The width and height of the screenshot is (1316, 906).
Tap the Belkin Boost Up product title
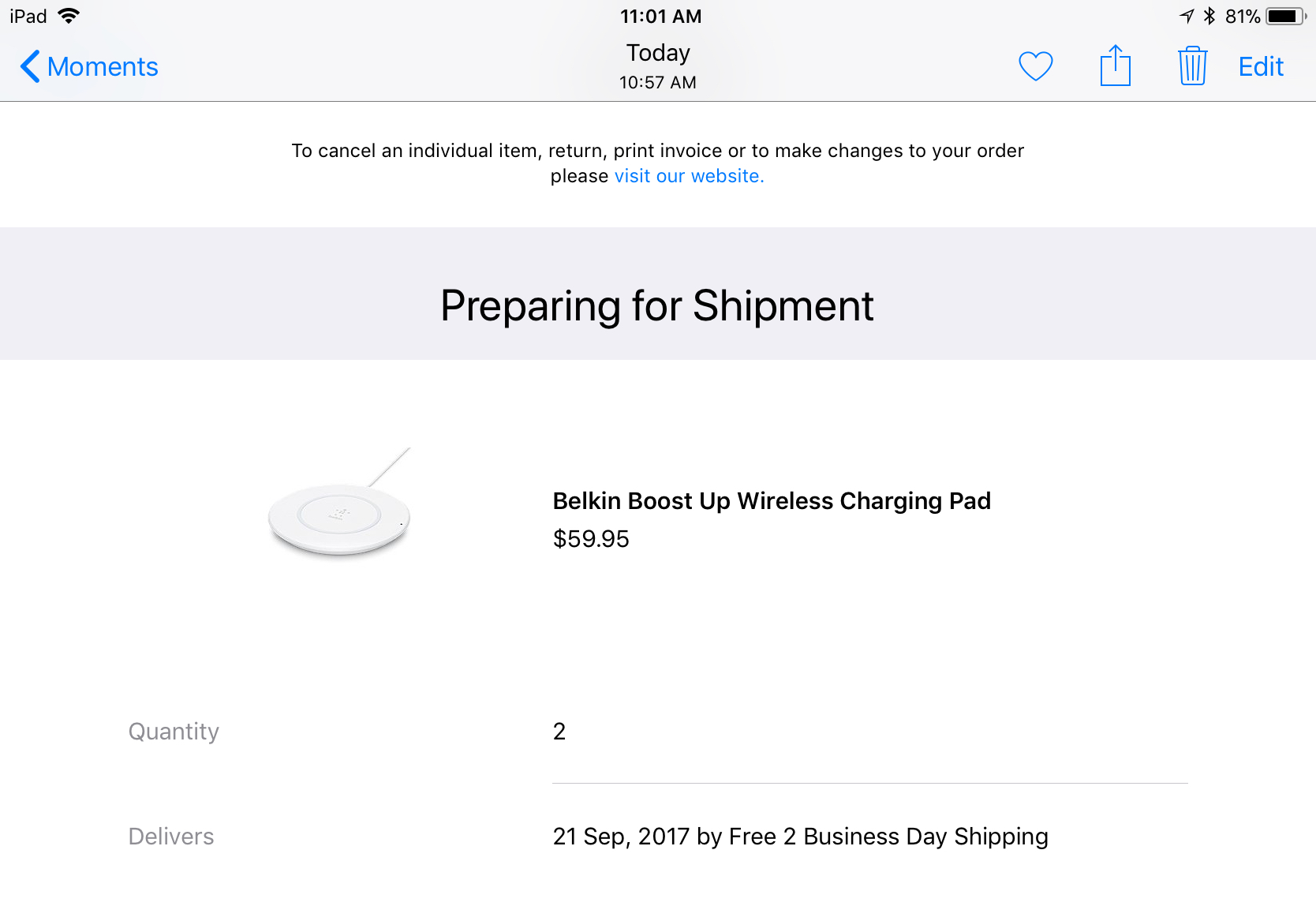tap(771, 501)
